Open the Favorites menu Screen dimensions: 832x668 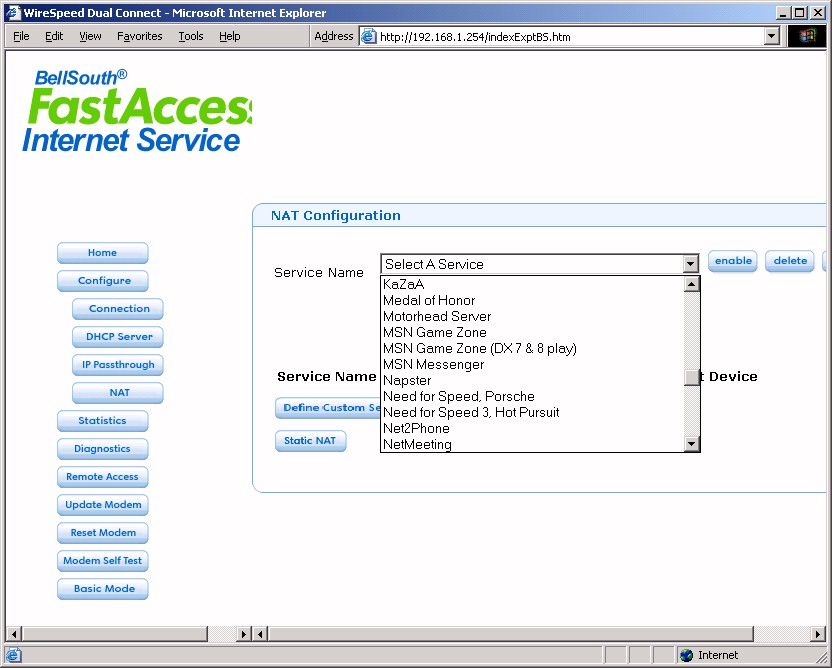140,36
